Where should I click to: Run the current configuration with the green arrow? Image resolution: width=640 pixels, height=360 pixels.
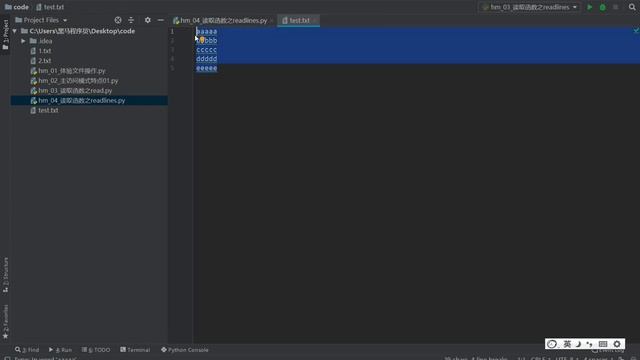pos(589,7)
